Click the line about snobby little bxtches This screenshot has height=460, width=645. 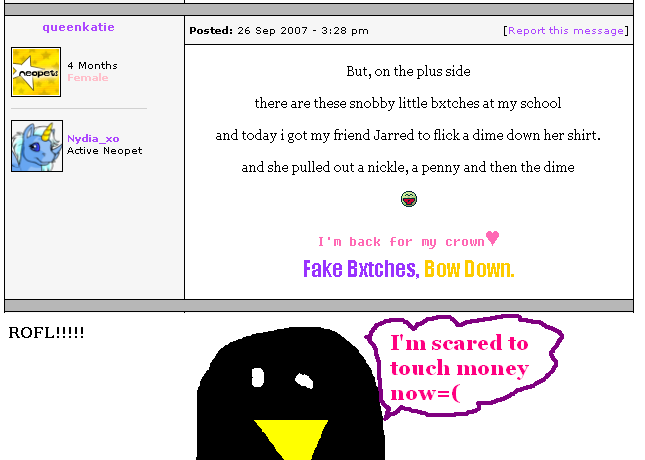(408, 103)
